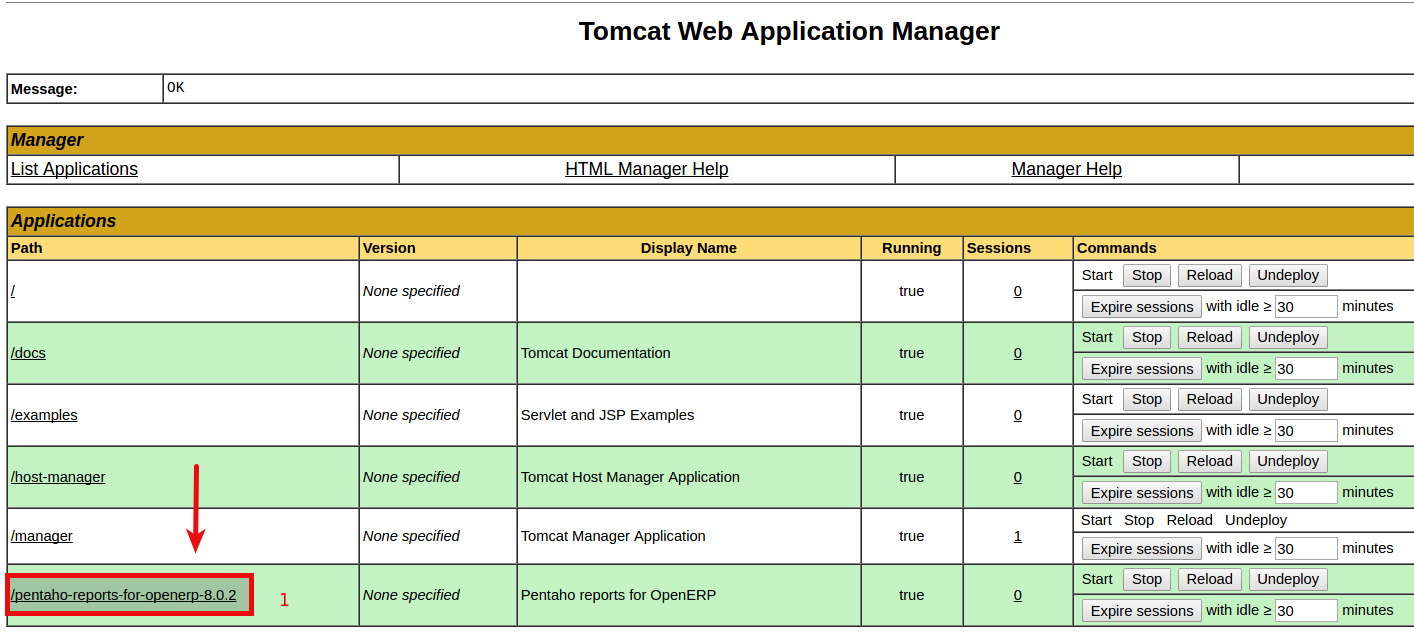The height and width of the screenshot is (644, 1414).
Task: Select "Tomcat Host Manager Application" text
Action: pyautogui.click(x=630, y=477)
